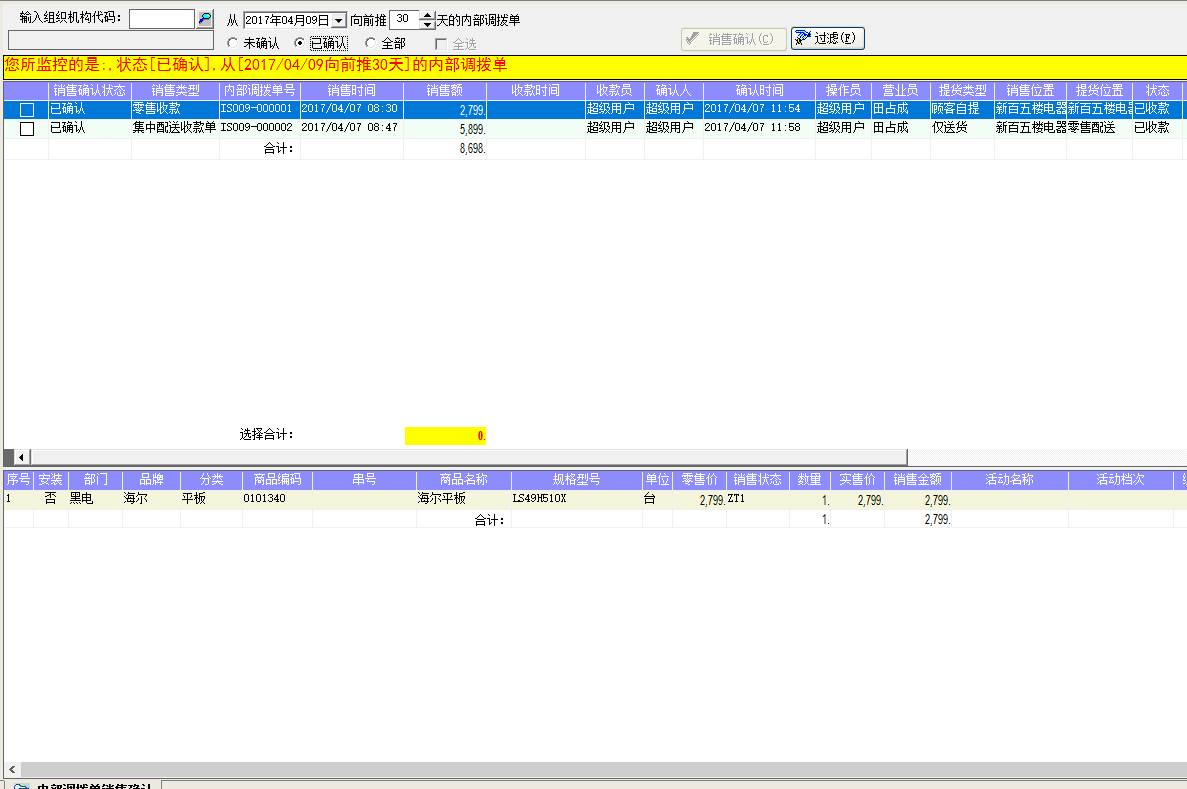Click the 仅送货 pickup type cell
The height and width of the screenshot is (789, 1187).
tap(961, 128)
